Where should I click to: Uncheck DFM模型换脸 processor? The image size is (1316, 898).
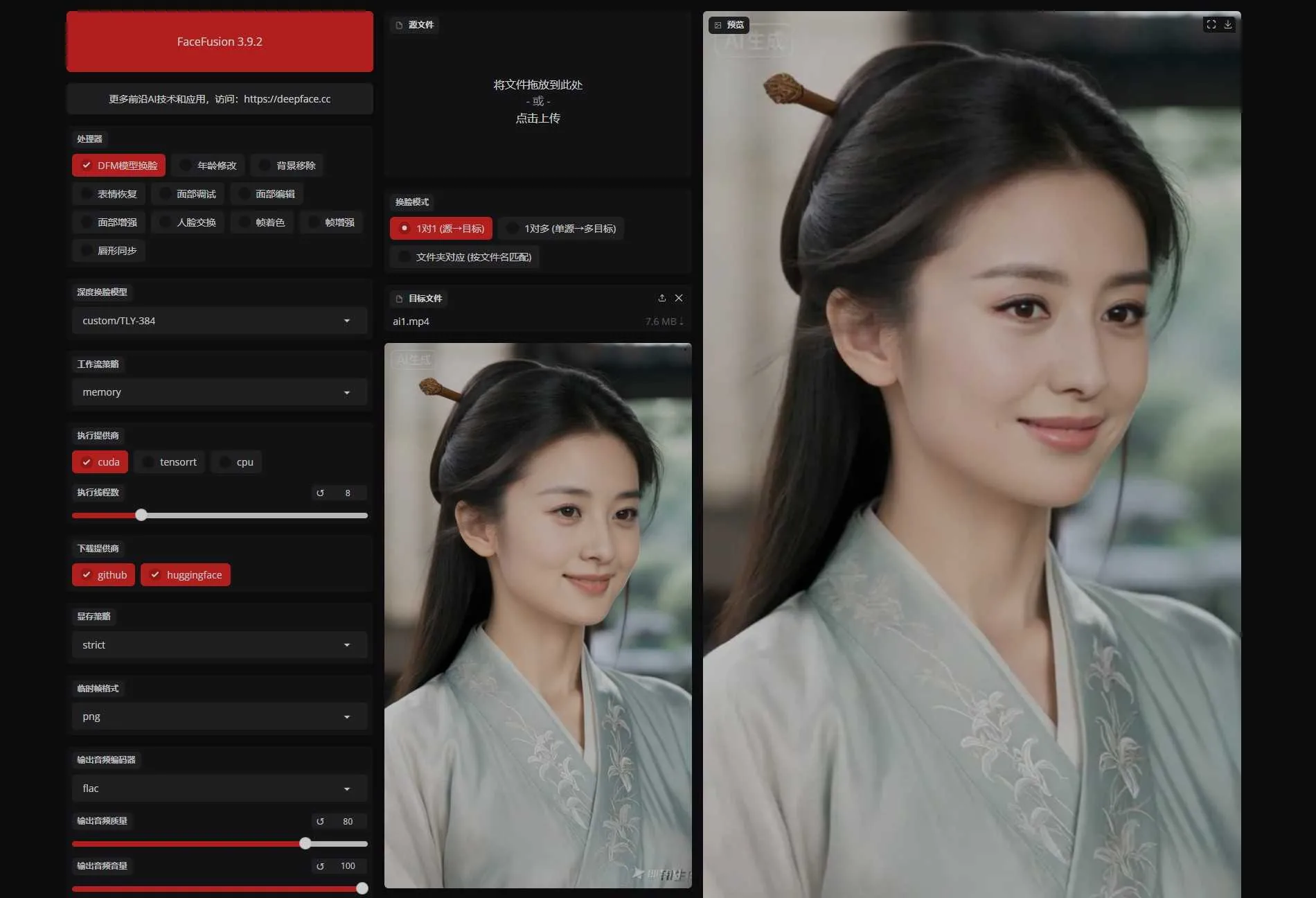pyautogui.click(x=119, y=166)
